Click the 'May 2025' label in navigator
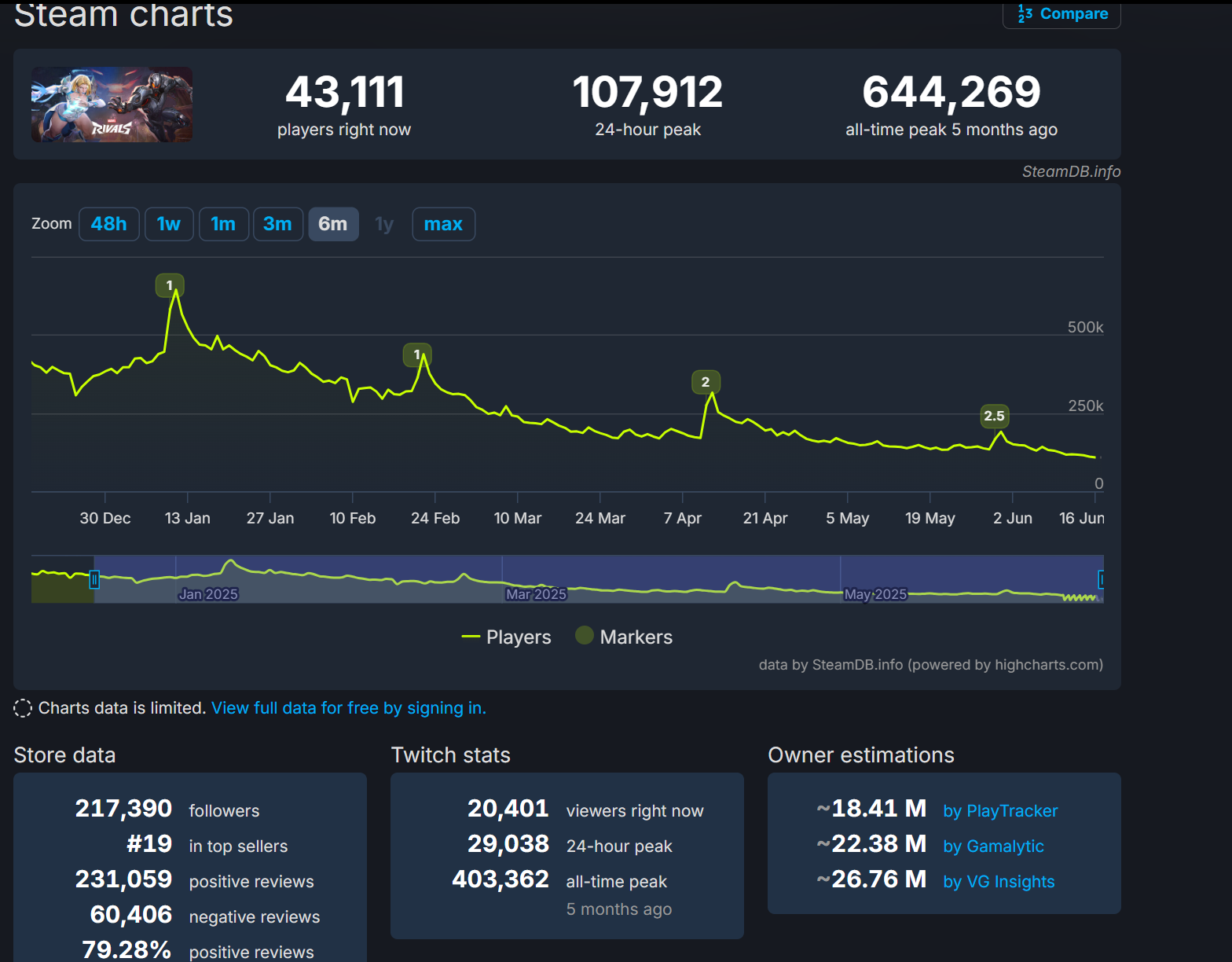 tap(875, 594)
